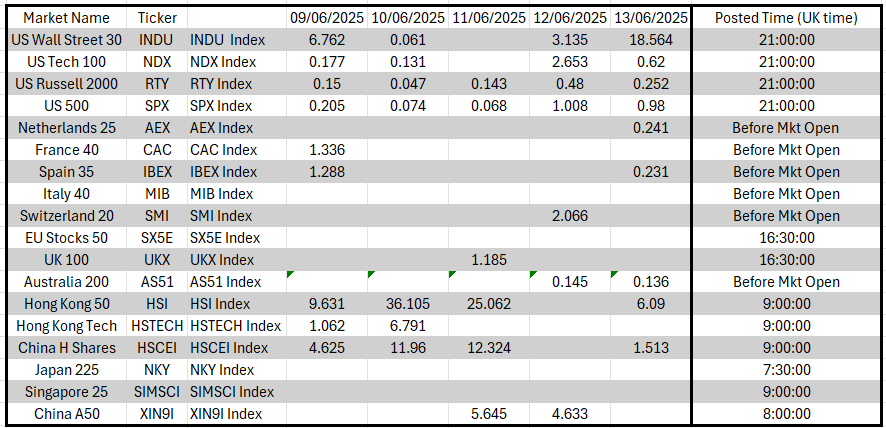
Task: Select the 'EU Stocks 50' cell
Action: click(x=66, y=238)
